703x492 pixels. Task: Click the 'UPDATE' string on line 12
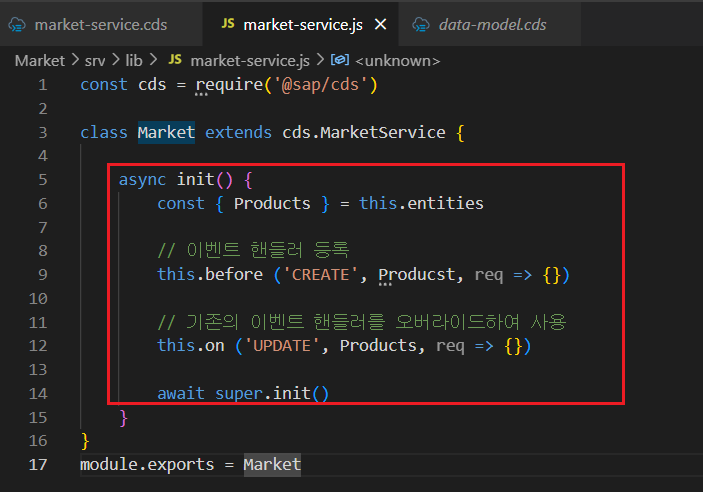[282, 346]
